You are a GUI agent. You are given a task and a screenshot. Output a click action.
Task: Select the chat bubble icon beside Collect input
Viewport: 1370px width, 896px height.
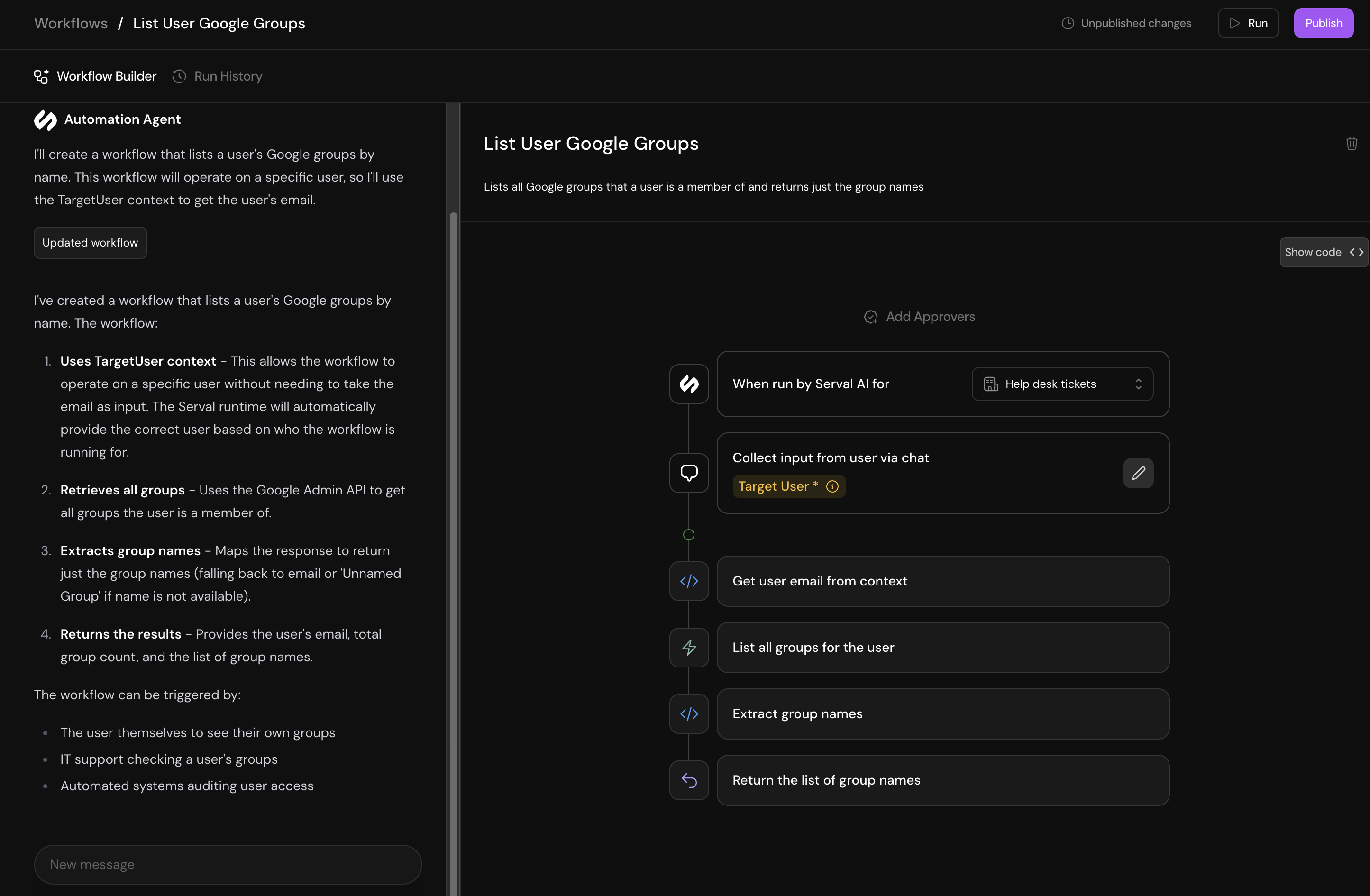pos(688,473)
